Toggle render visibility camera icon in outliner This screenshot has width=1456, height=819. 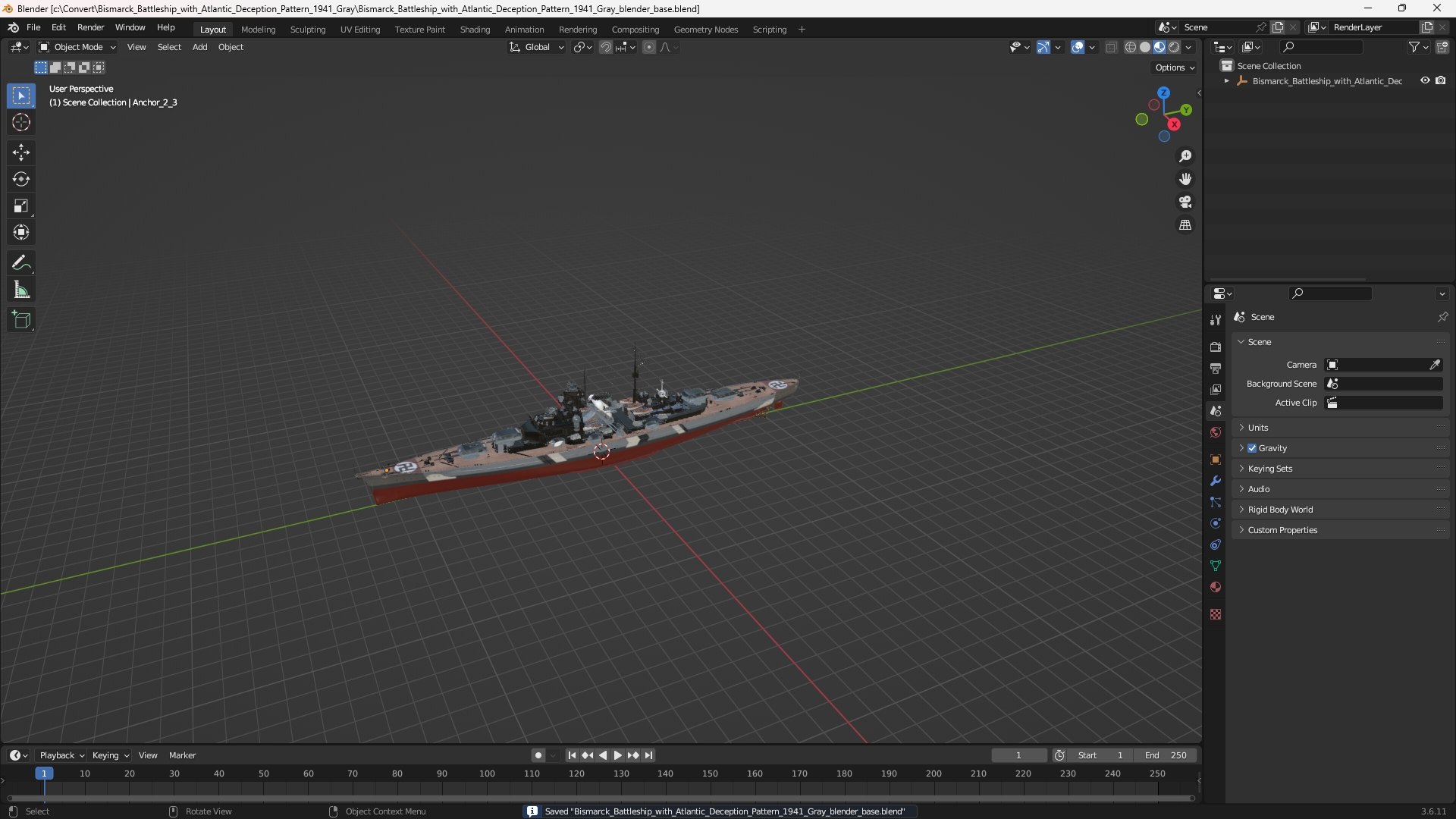[1440, 80]
